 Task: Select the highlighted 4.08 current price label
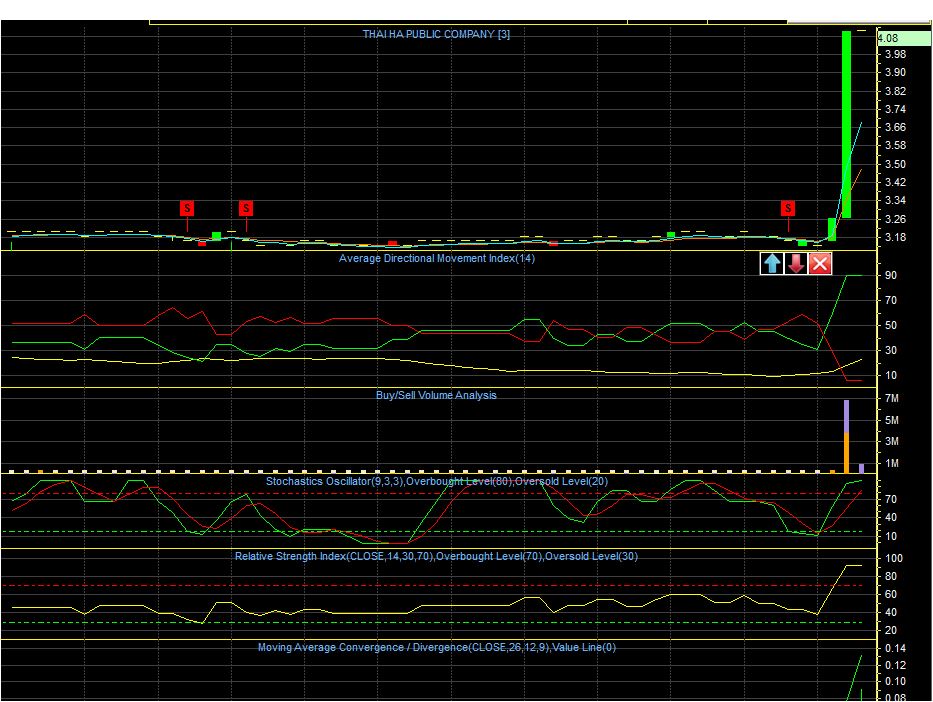pos(903,38)
